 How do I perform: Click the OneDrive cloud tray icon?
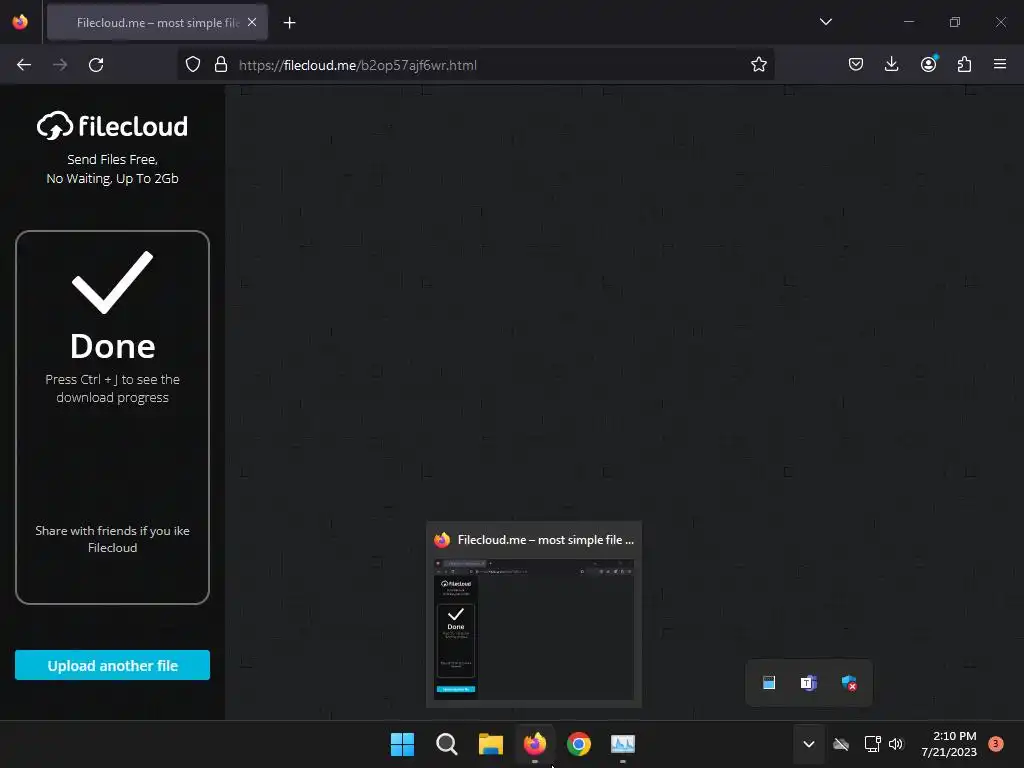[841, 744]
